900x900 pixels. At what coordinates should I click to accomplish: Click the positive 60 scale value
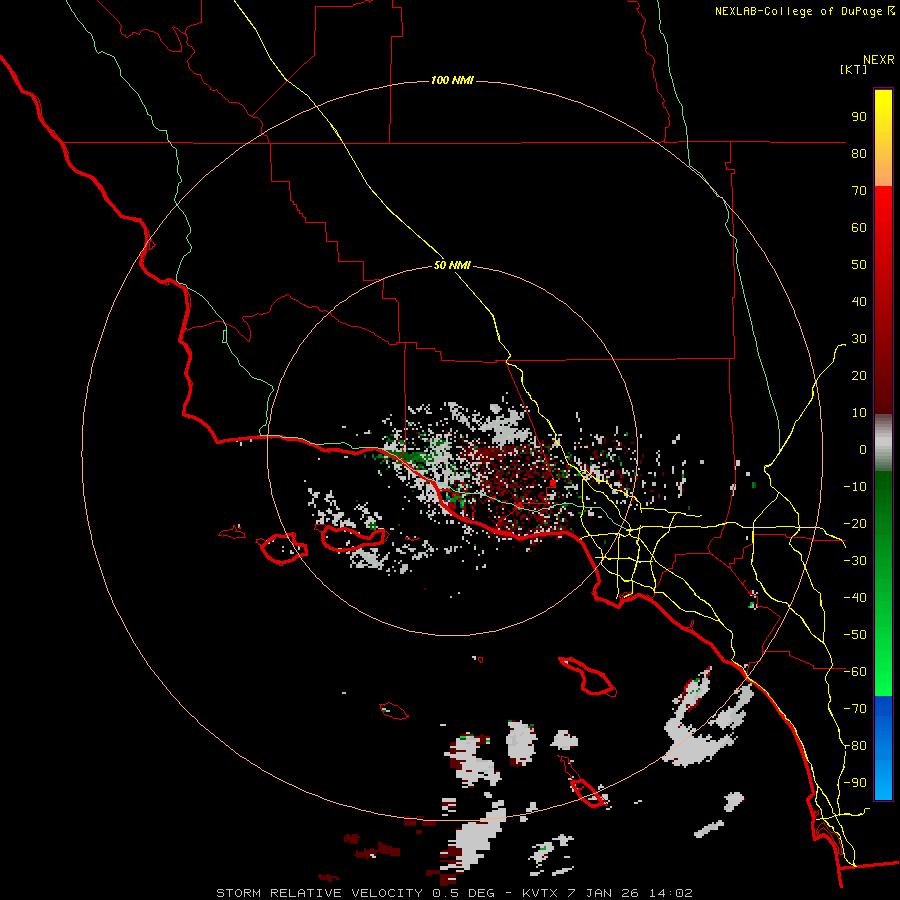coord(859,227)
